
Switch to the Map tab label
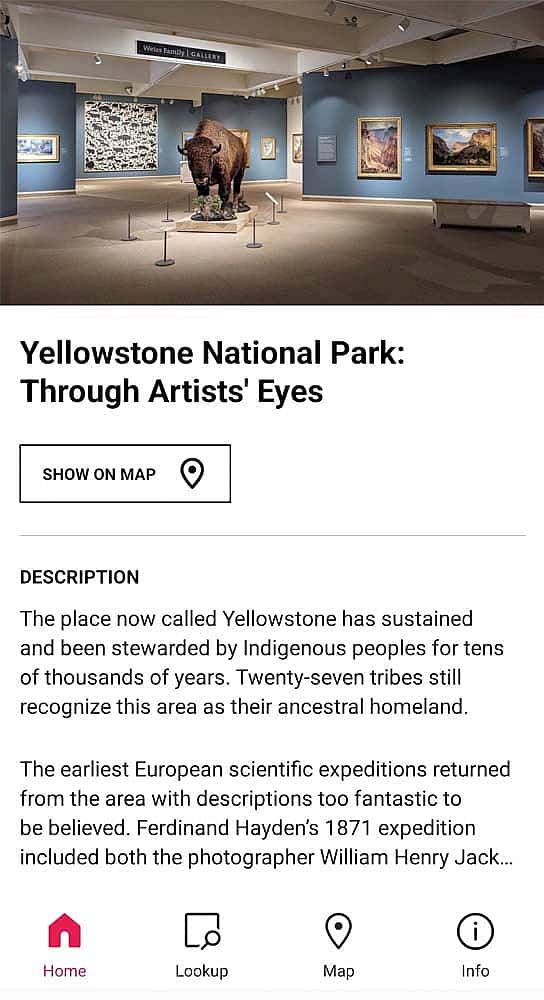coord(338,971)
